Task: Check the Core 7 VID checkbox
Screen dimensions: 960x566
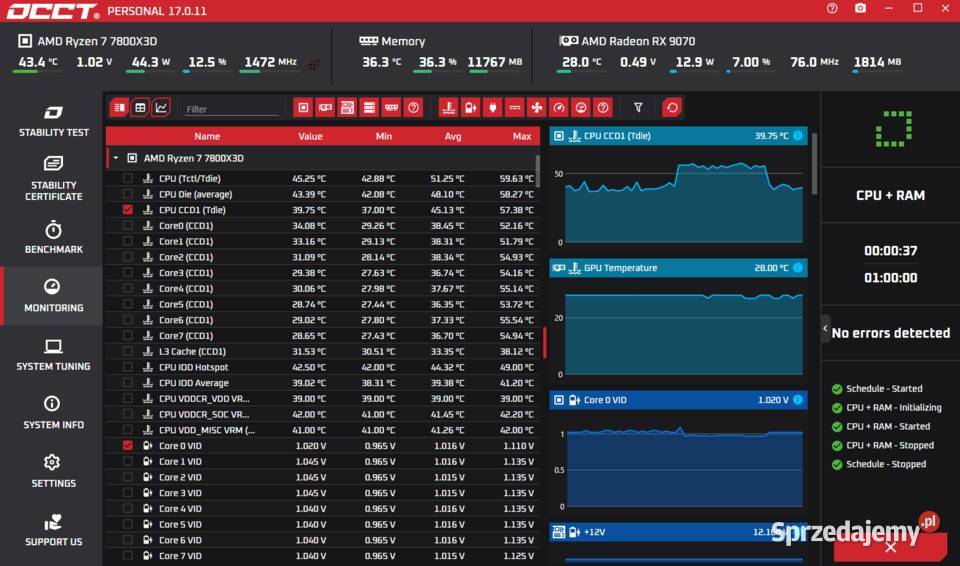Action: pyautogui.click(x=127, y=556)
